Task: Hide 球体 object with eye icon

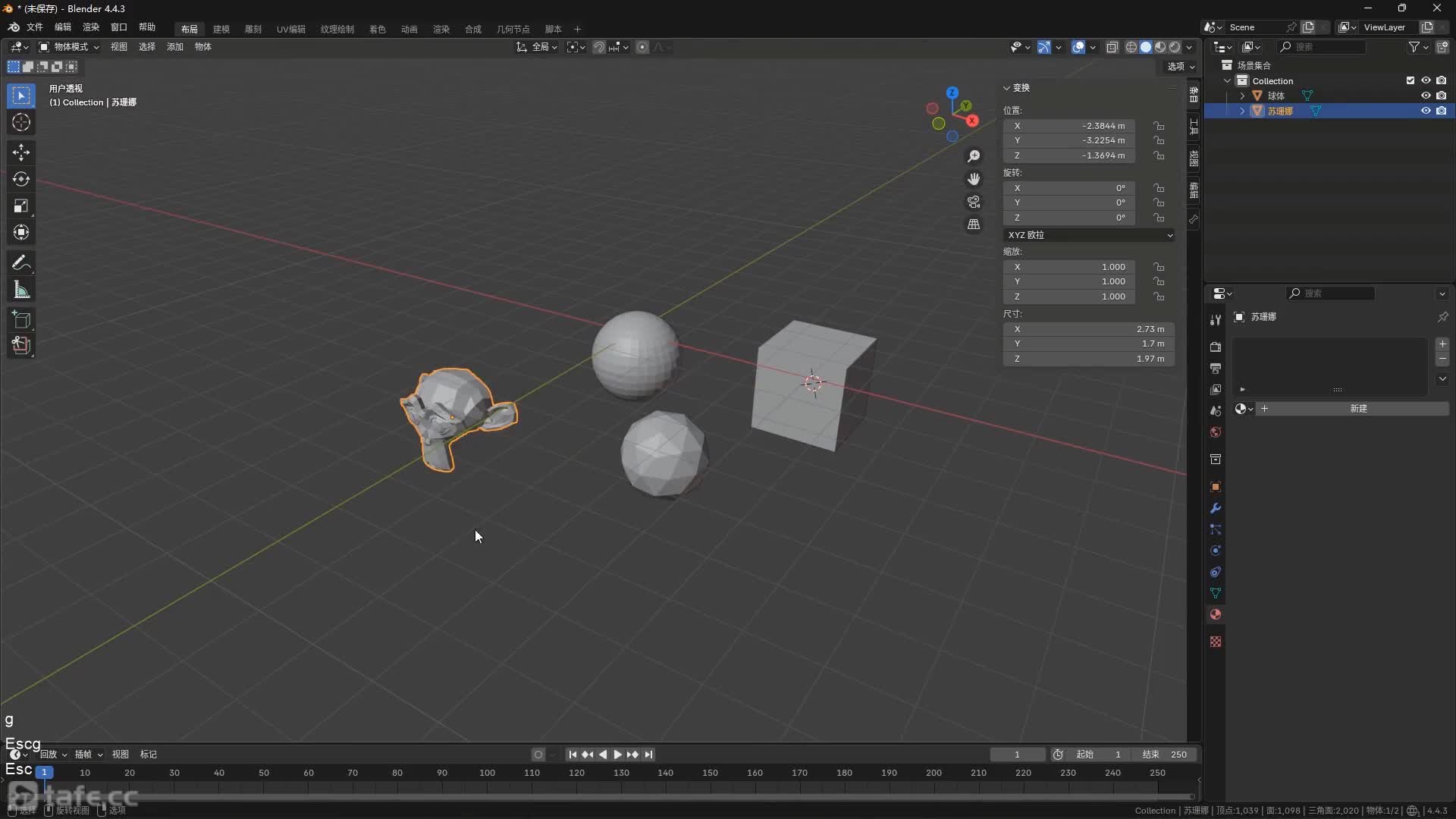Action: [1426, 96]
